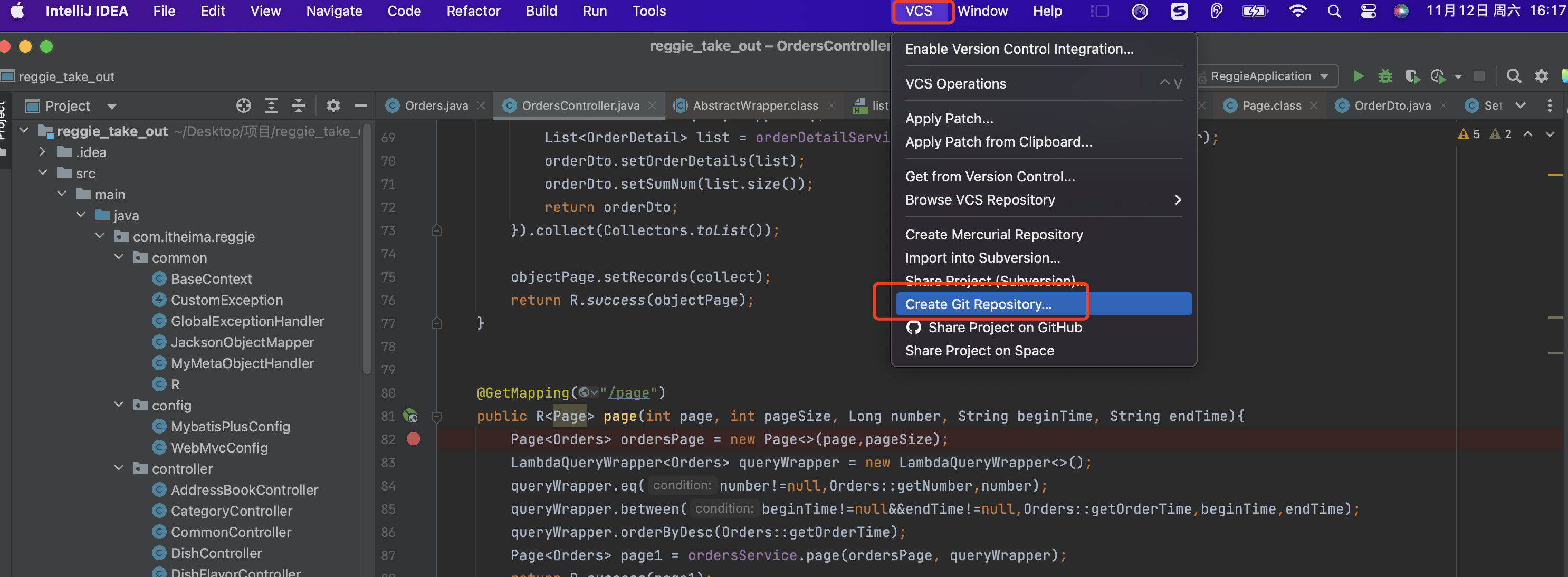Click Expand All icon in Project panel
The image size is (1568, 577).
click(271, 106)
